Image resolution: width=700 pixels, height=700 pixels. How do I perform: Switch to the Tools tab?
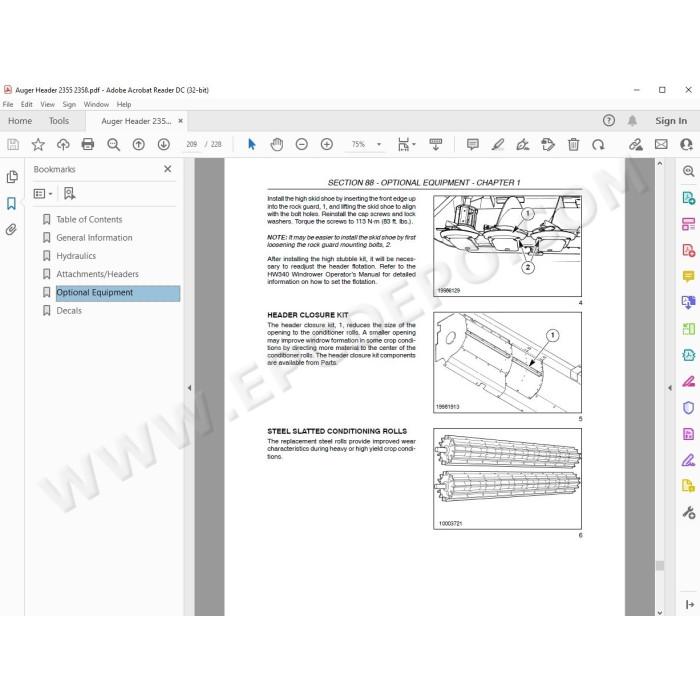[59, 121]
